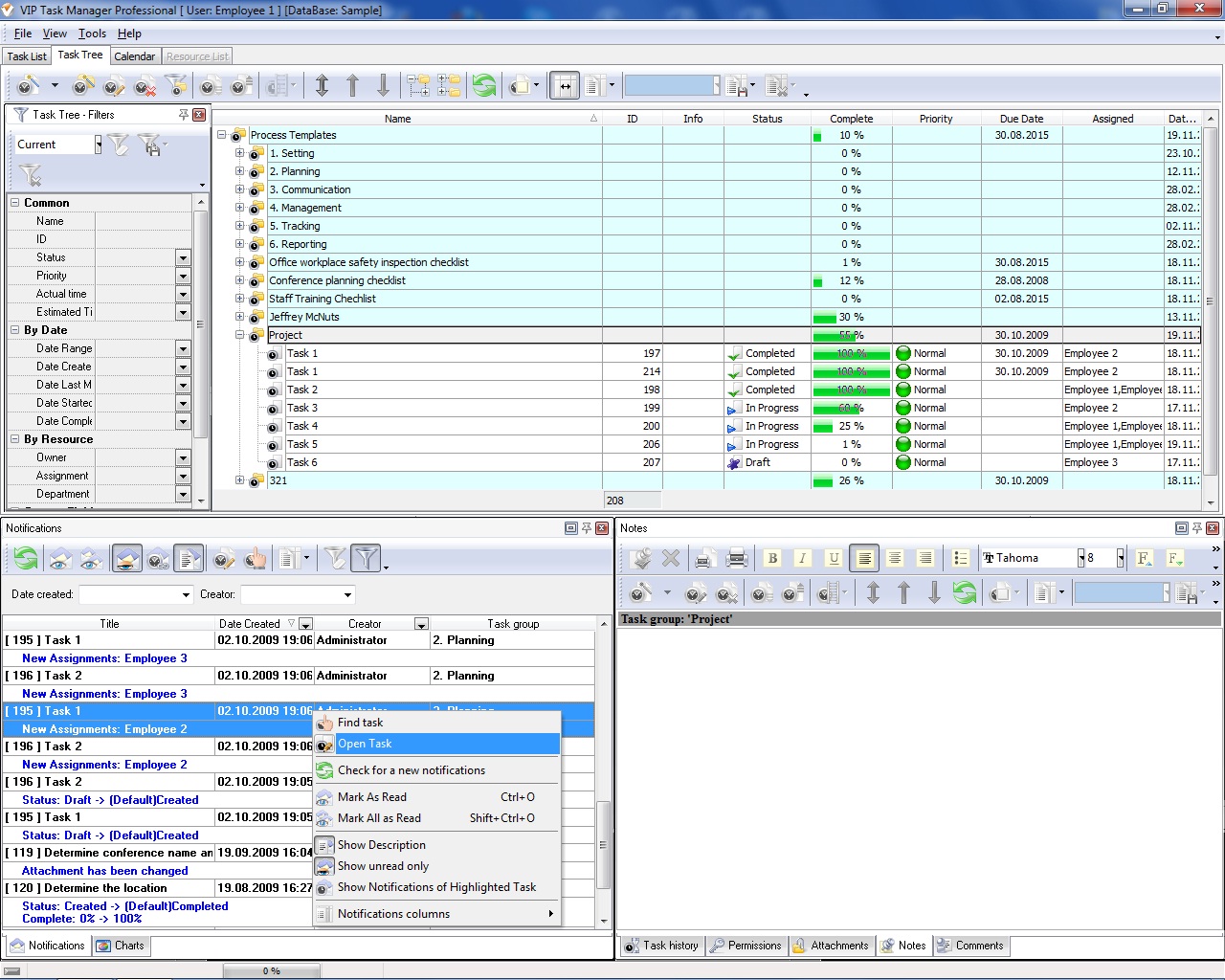Open the Tahoma font name dropdown
The width and height of the screenshot is (1225, 980).
click(x=1081, y=558)
